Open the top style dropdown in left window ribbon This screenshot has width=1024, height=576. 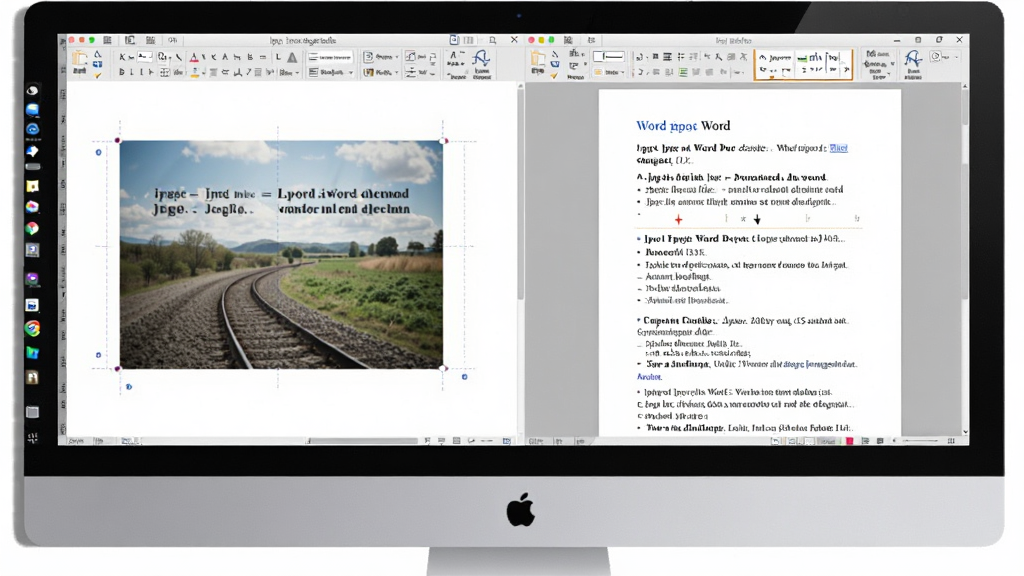[330, 57]
